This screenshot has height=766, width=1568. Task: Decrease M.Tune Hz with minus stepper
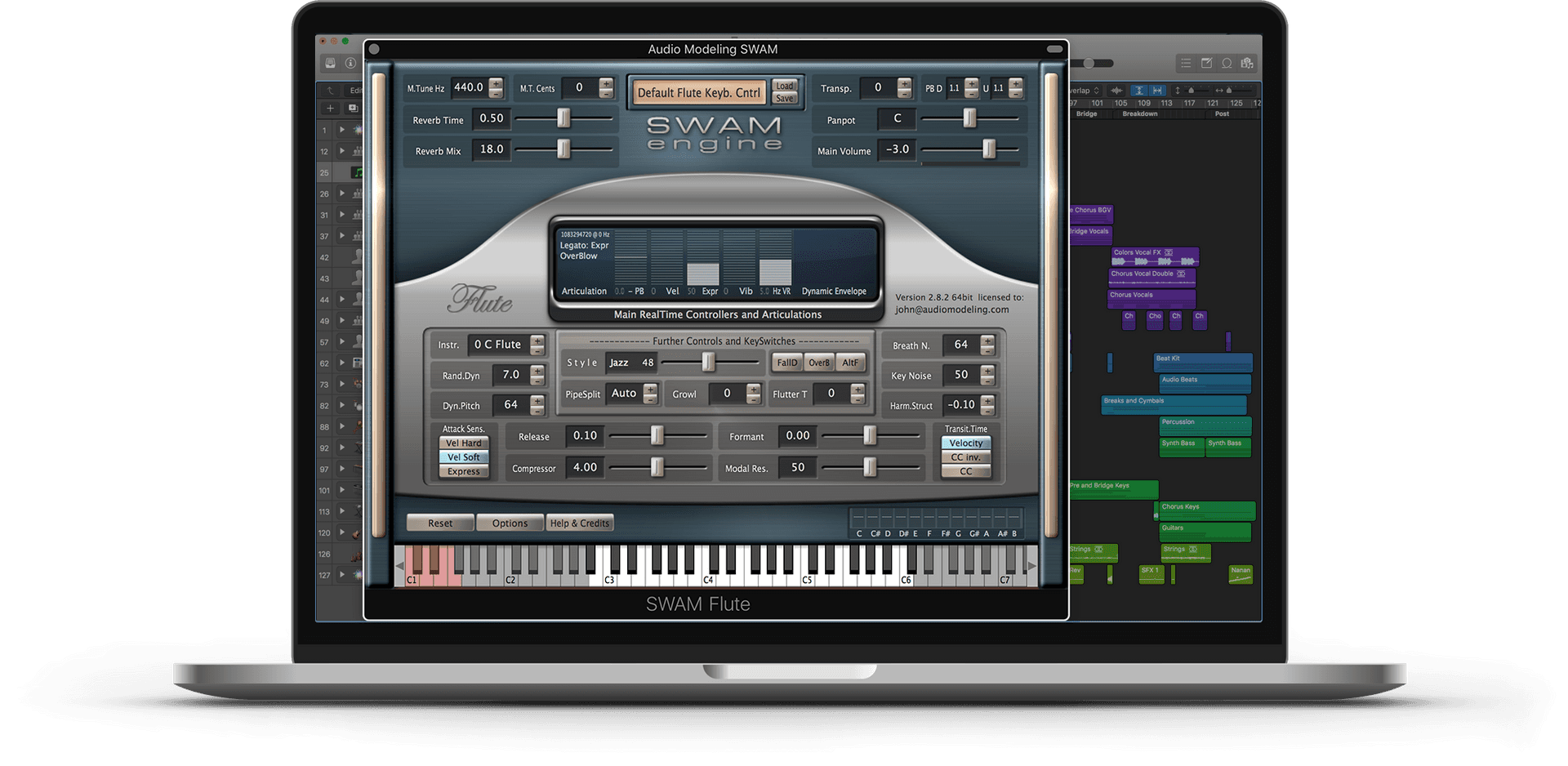pyautogui.click(x=497, y=93)
